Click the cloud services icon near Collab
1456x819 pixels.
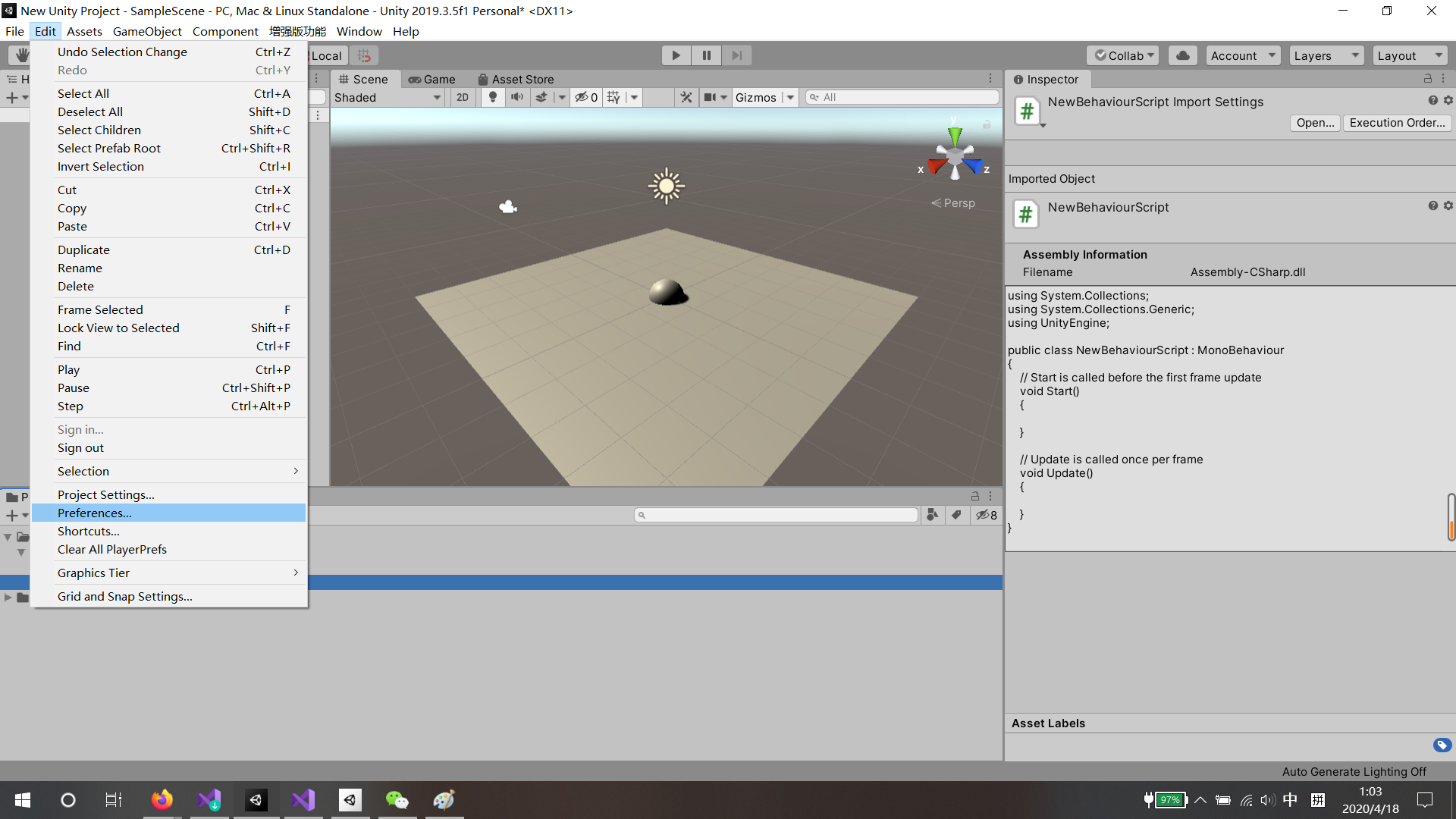[1182, 55]
